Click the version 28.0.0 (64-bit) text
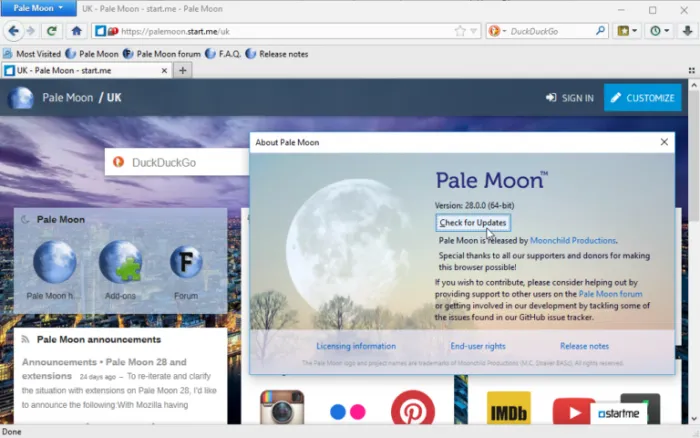Viewport: 700px width, 438px height. [x=475, y=205]
